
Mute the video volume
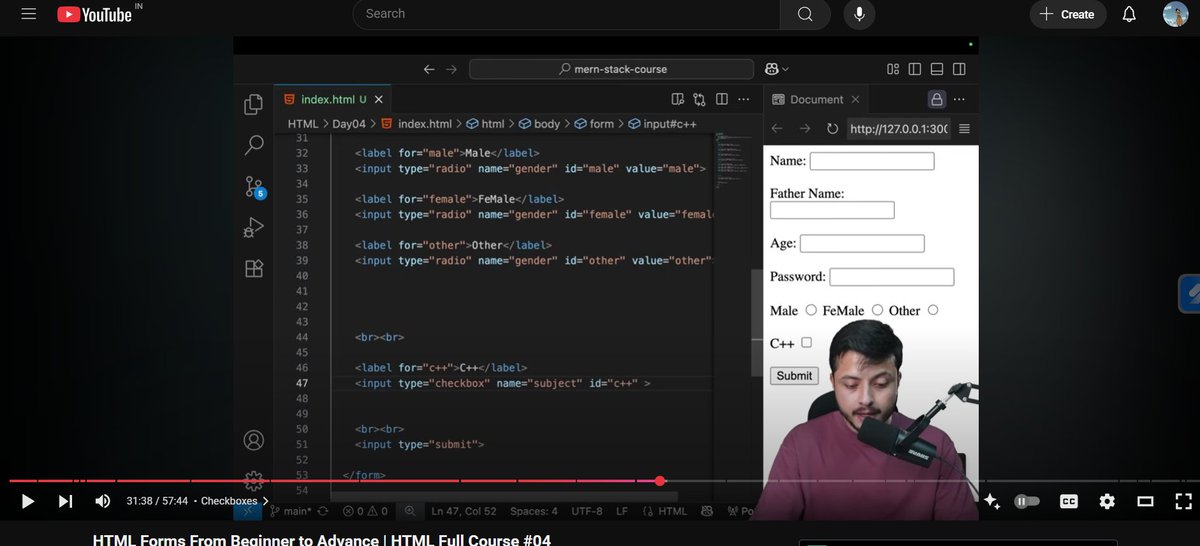pos(102,501)
